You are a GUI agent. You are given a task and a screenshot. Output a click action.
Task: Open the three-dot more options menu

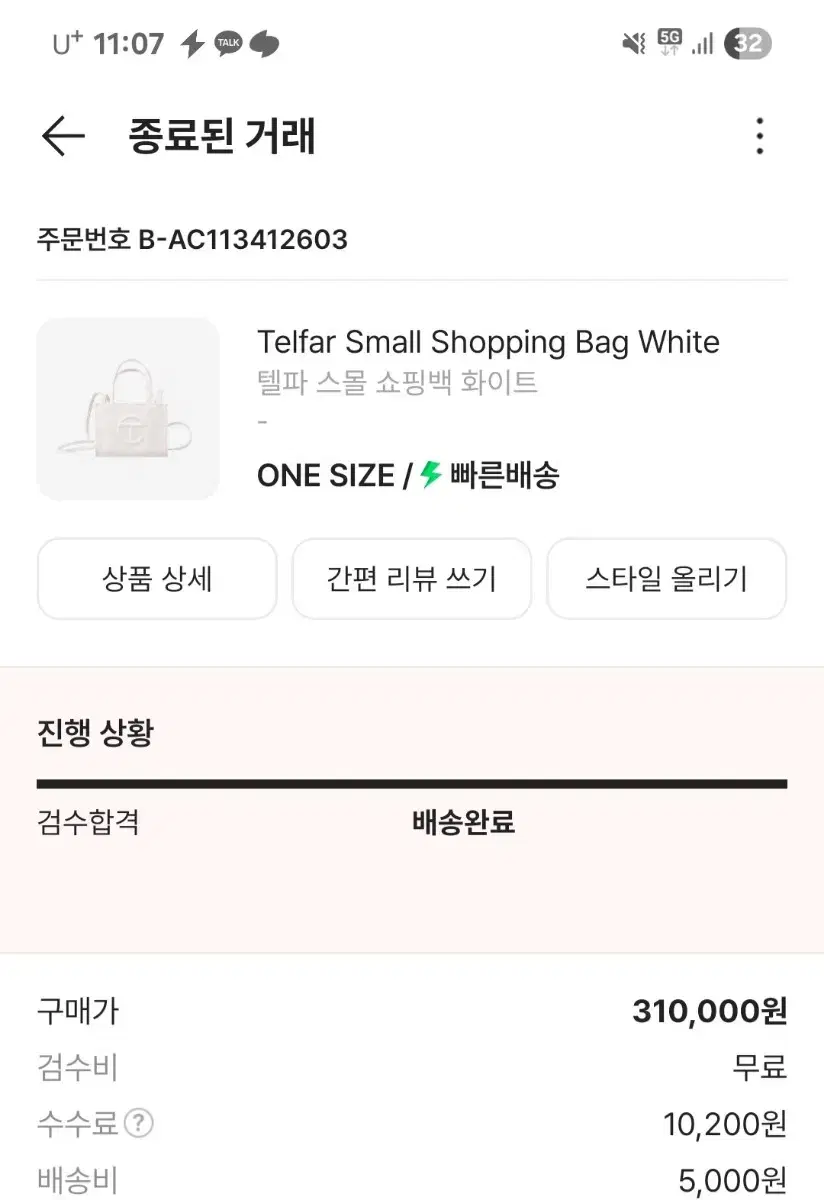pos(760,136)
